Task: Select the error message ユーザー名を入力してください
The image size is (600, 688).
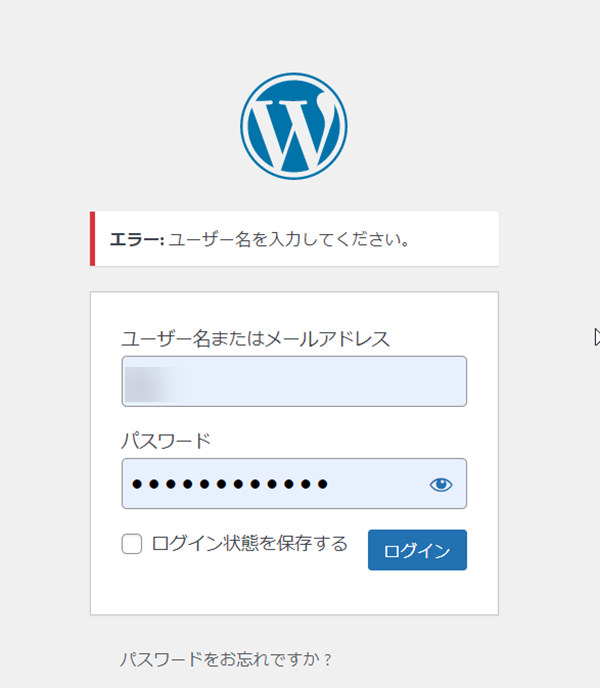Action: click(x=289, y=240)
